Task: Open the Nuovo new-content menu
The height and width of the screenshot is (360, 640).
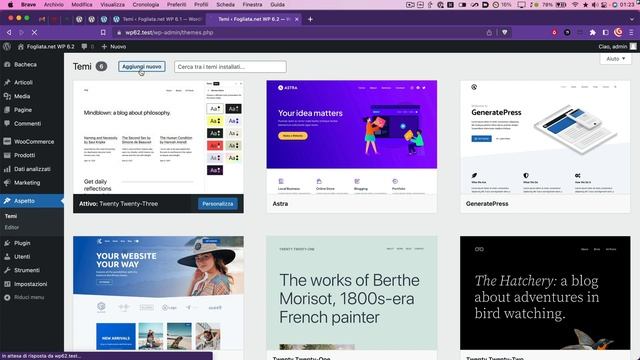Action: [x=114, y=47]
